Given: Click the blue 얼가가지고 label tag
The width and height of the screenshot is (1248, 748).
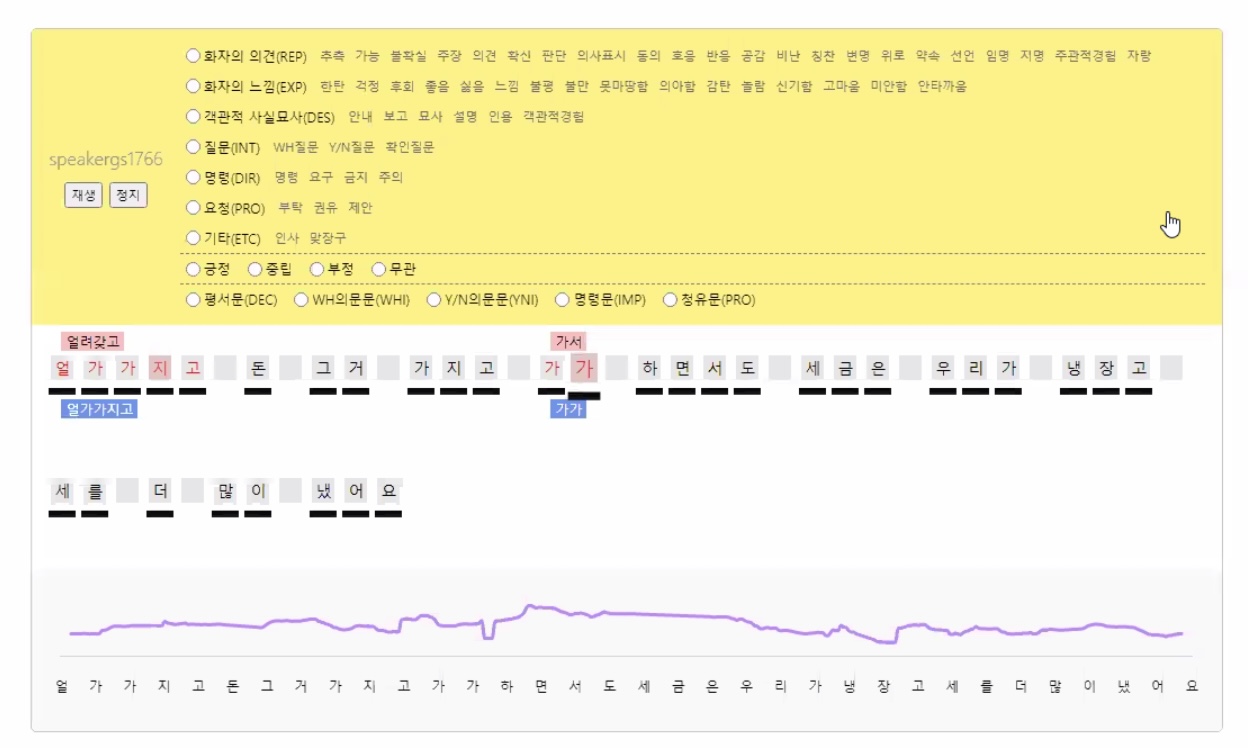Looking at the screenshot, I should point(99,409).
